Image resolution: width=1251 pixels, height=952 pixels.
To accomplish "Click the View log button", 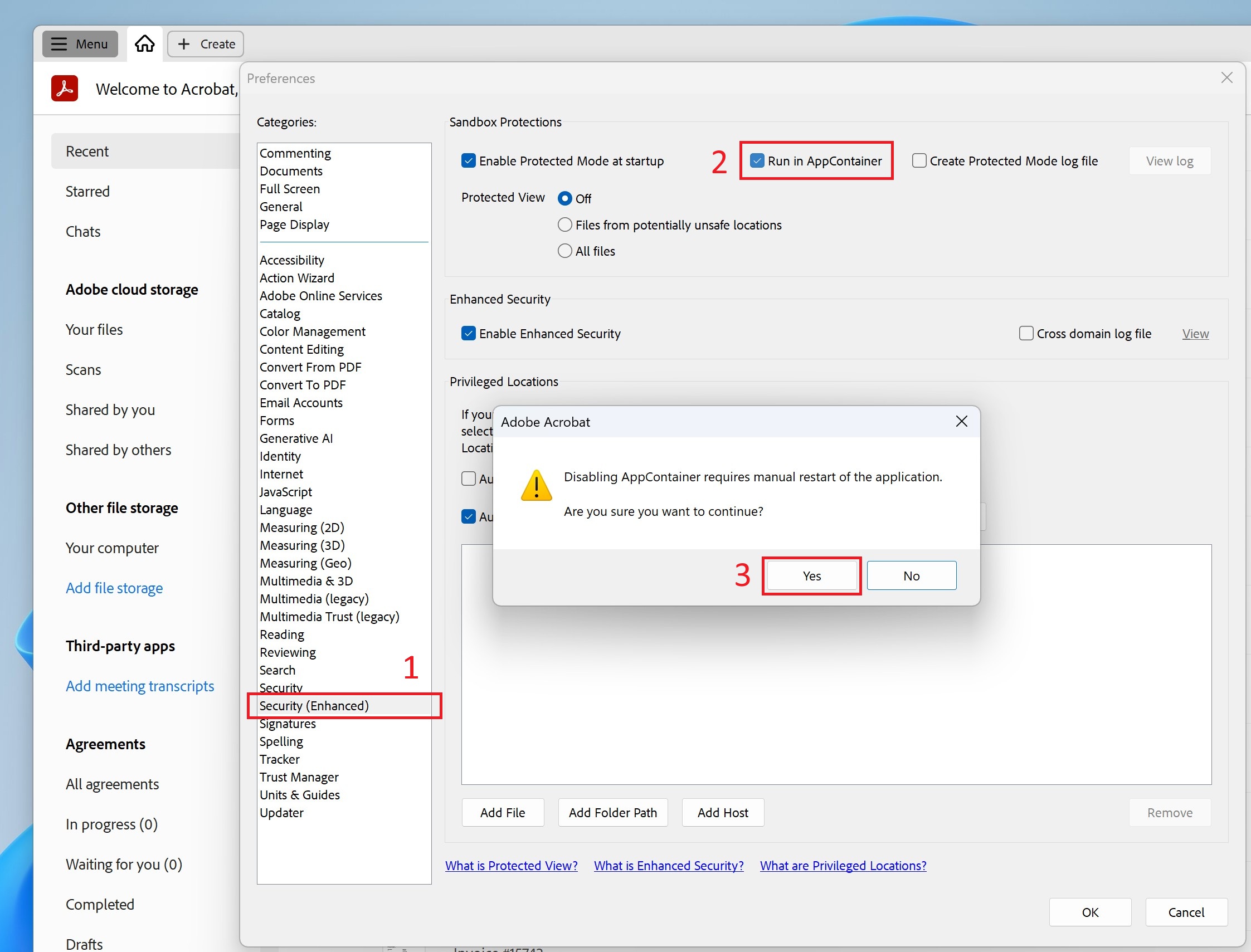I will click(1170, 161).
